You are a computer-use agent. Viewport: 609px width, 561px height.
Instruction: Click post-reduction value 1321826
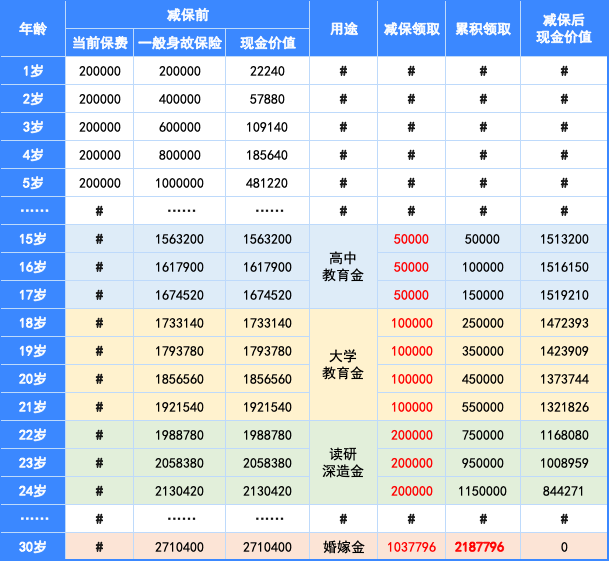click(x=564, y=407)
